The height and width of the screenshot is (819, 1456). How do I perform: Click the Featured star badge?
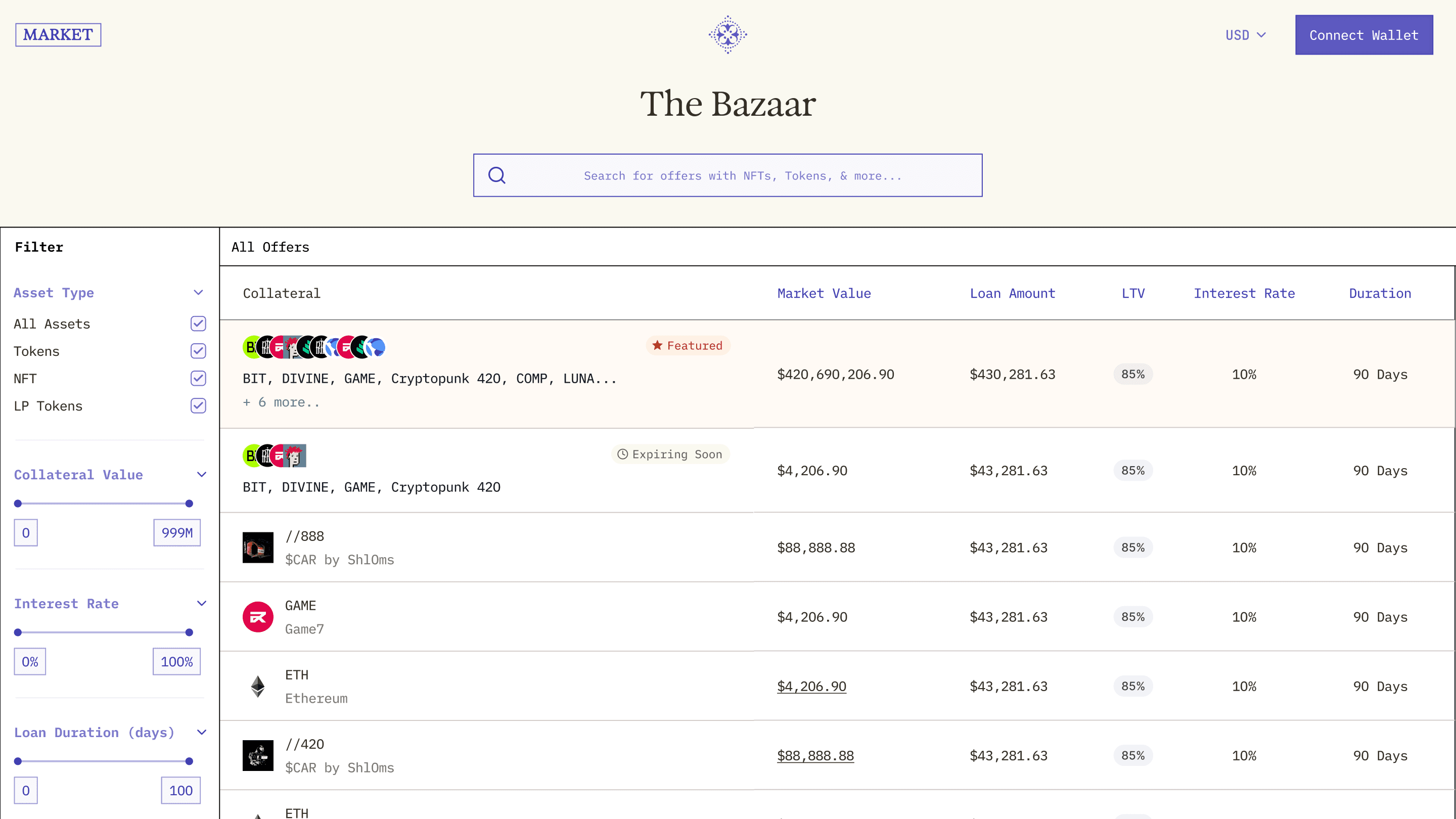click(x=688, y=345)
